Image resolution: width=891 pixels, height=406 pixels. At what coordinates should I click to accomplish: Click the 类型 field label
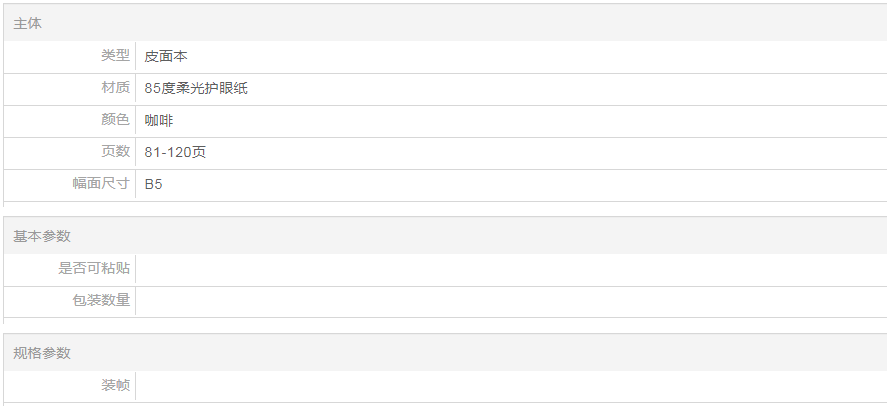pos(116,56)
